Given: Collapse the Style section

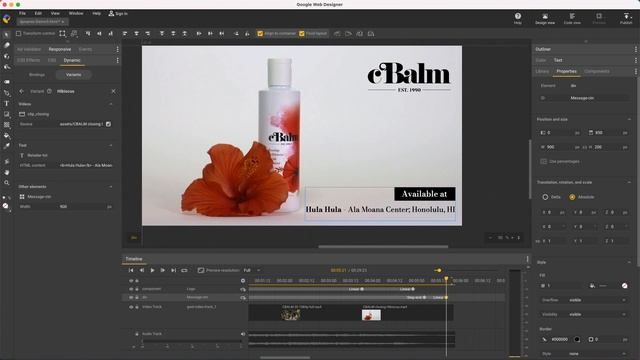Looking at the screenshot, I should (629, 262).
